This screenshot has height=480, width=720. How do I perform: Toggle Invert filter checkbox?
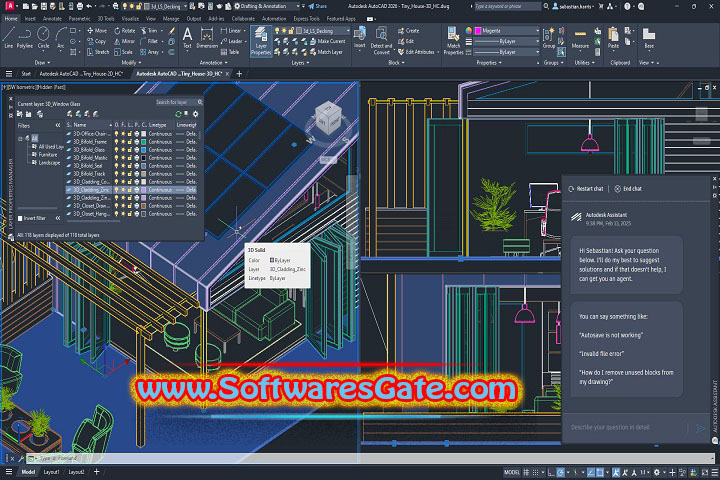tap(20, 218)
